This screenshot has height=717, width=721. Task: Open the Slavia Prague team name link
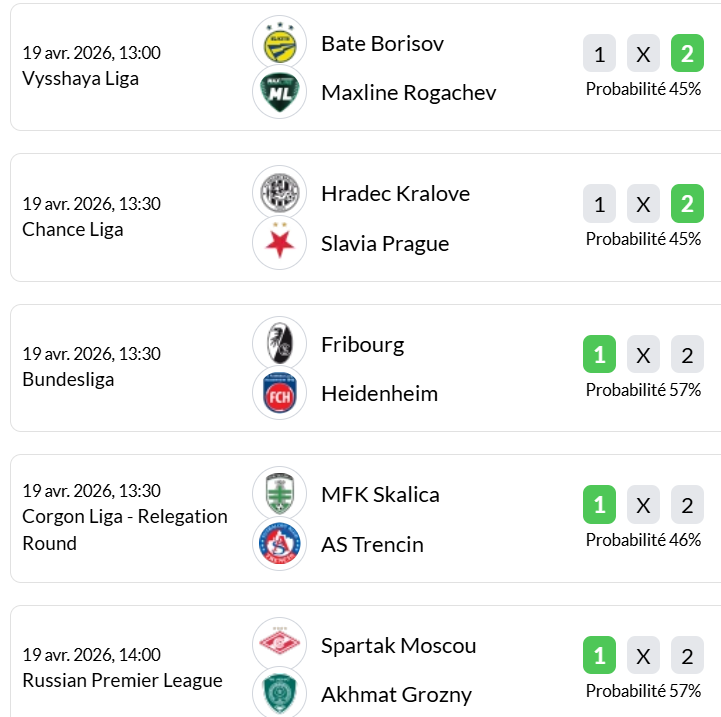[x=384, y=244]
